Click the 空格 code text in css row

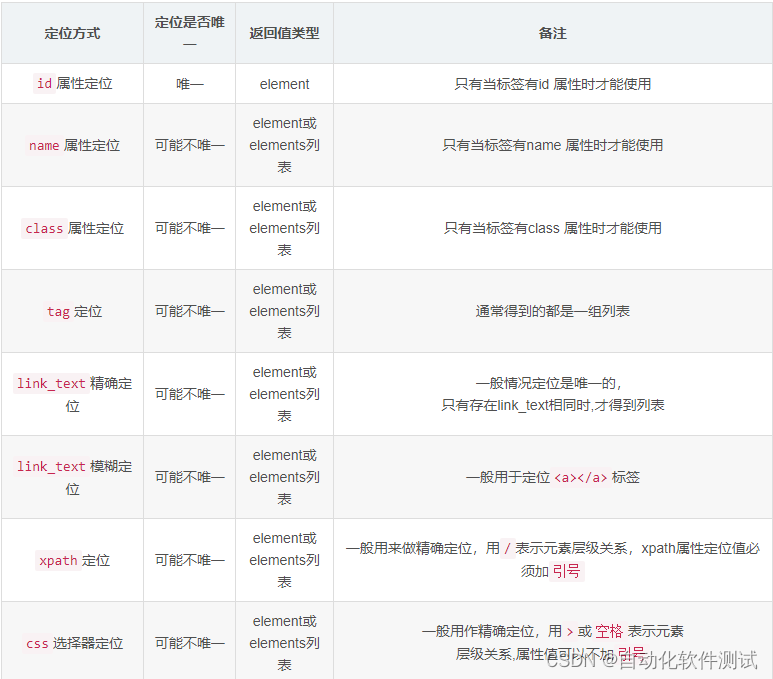[x=608, y=631]
